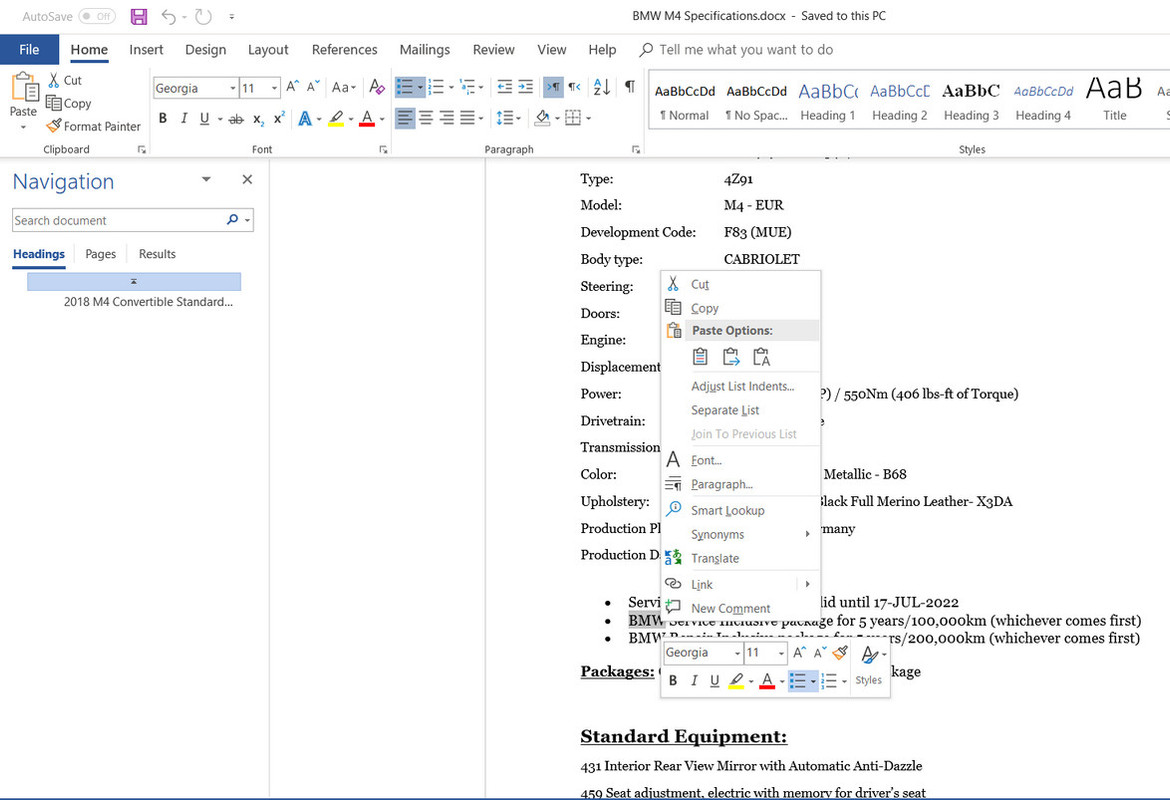Toggle Italic in the ribbon Font group
The height and width of the screenshot is (800, 1170).
(184, 119)
